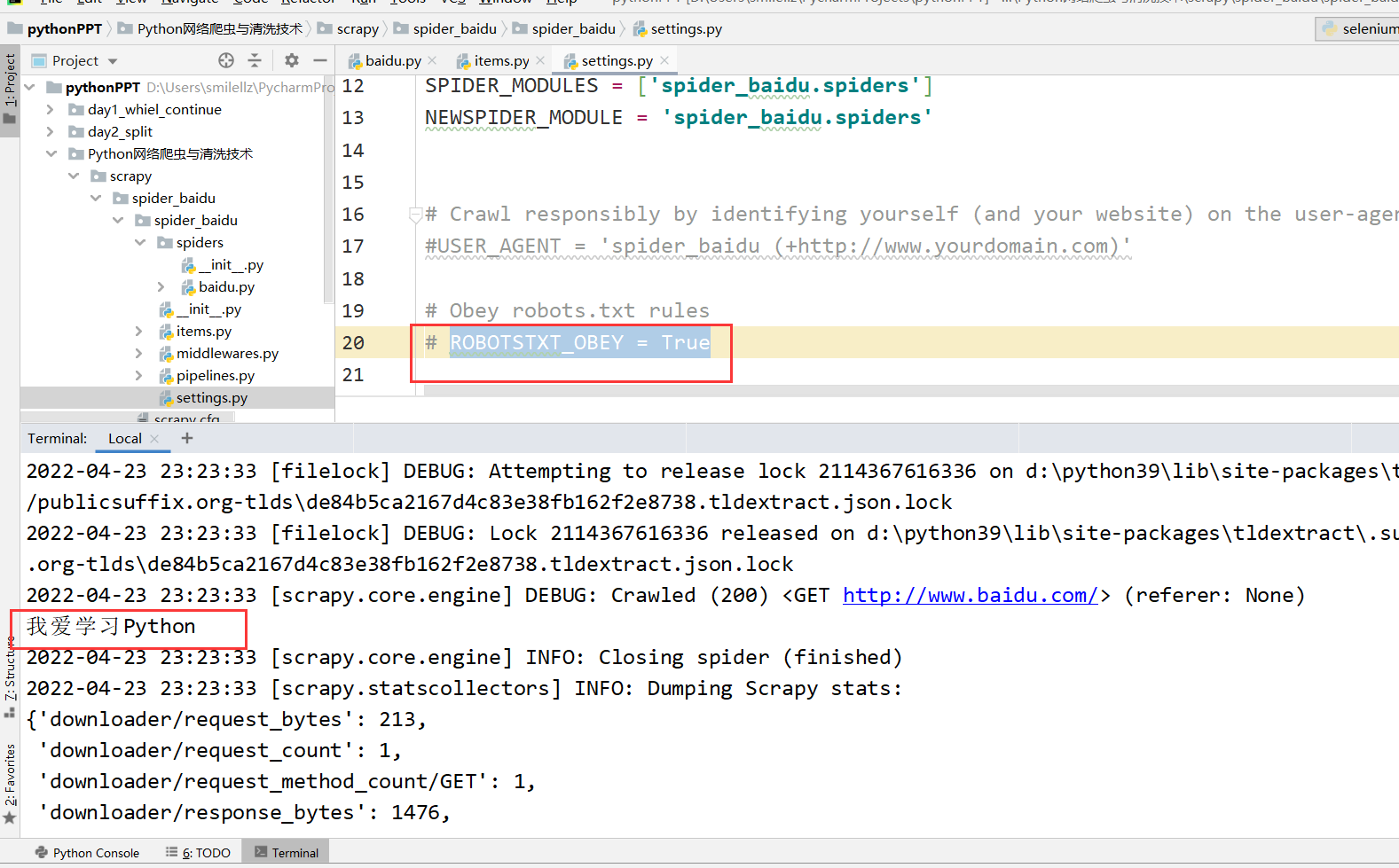Click the locate/scroll-from-source target icon
This screenshot has width=1399, height=868.
point(226,60)
